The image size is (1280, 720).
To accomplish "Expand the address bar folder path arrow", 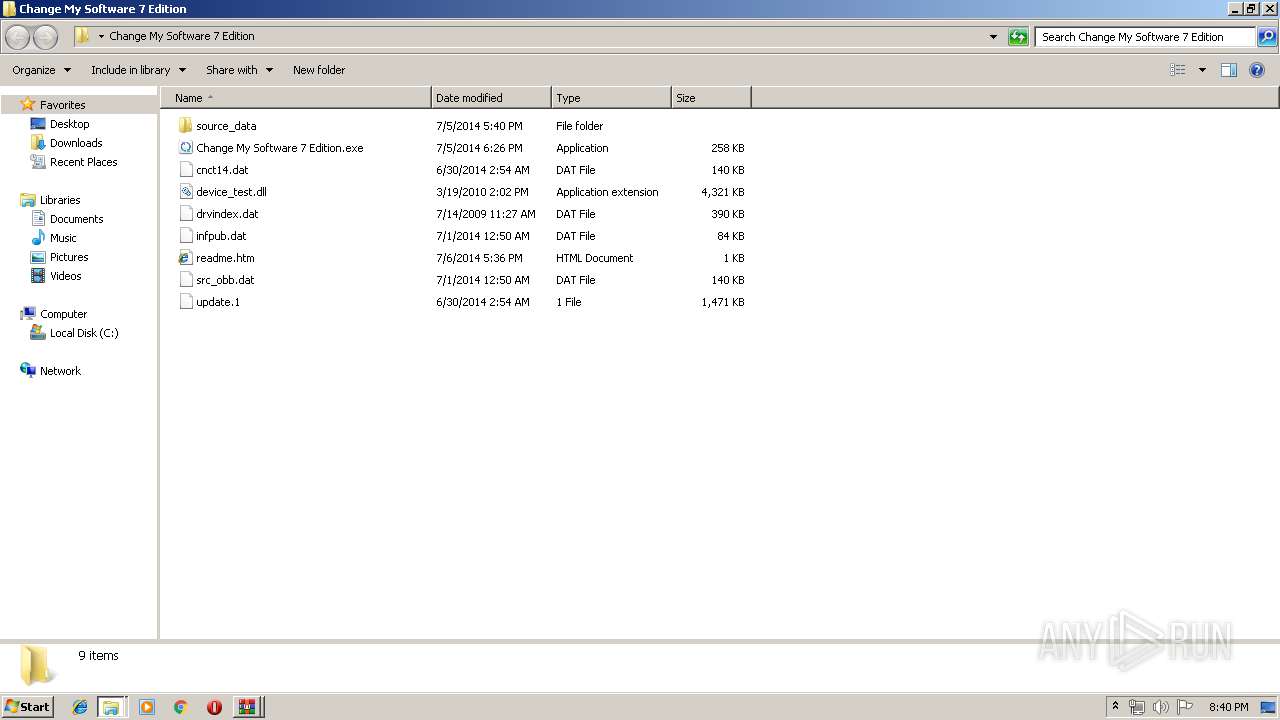I will click(101, 37).
